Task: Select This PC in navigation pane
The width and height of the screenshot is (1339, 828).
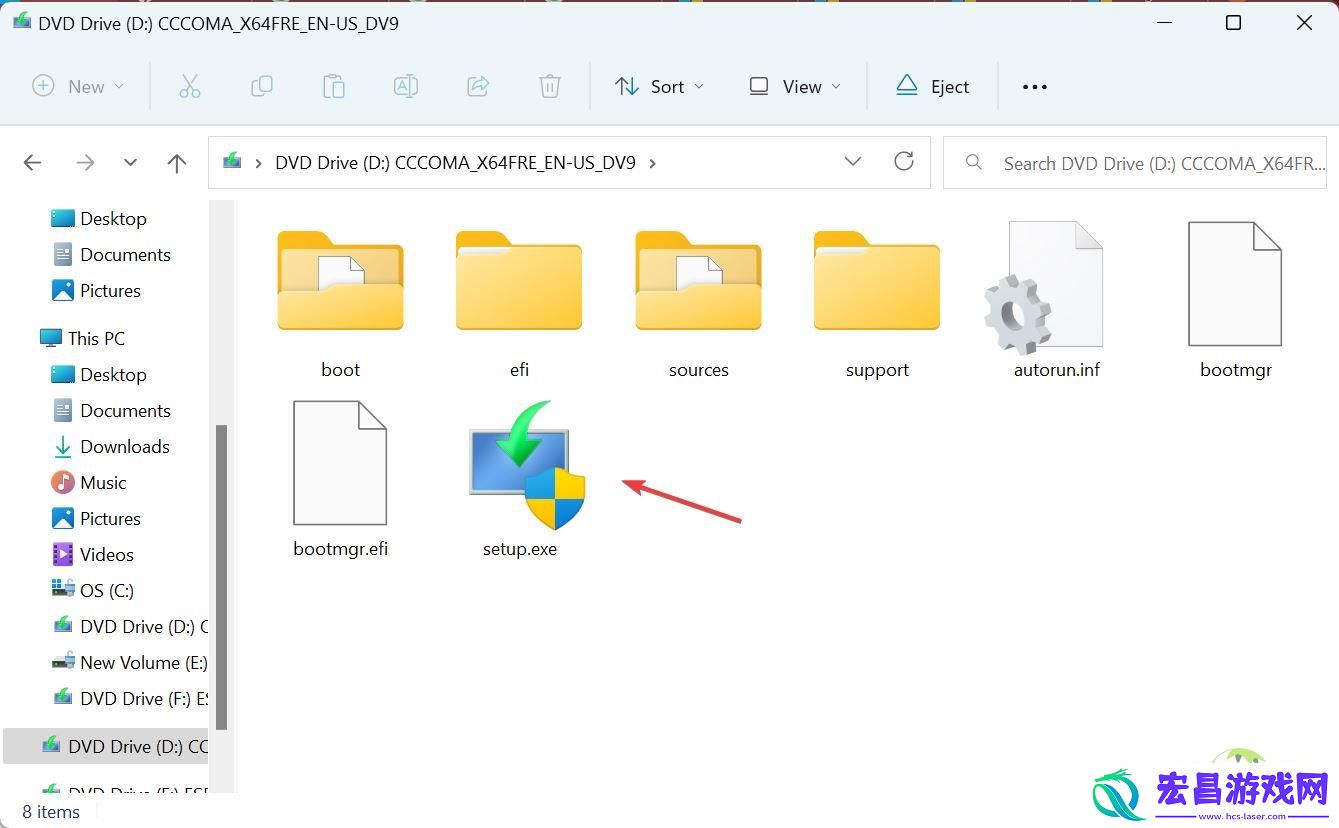Action: point(82,338)
